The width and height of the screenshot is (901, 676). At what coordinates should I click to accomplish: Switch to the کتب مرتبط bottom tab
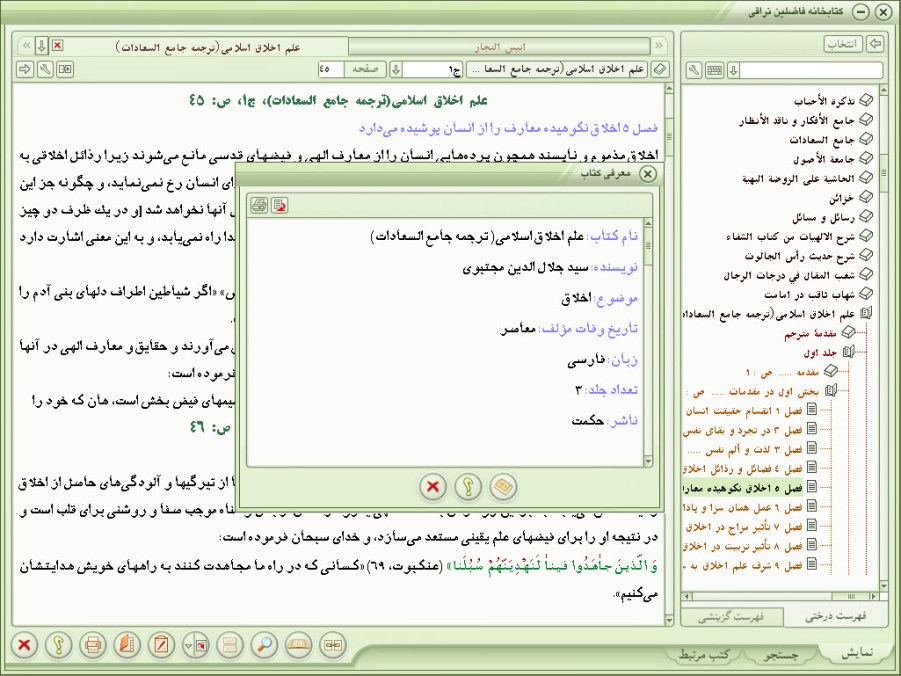pyautogui.click(x=704, y=654)
